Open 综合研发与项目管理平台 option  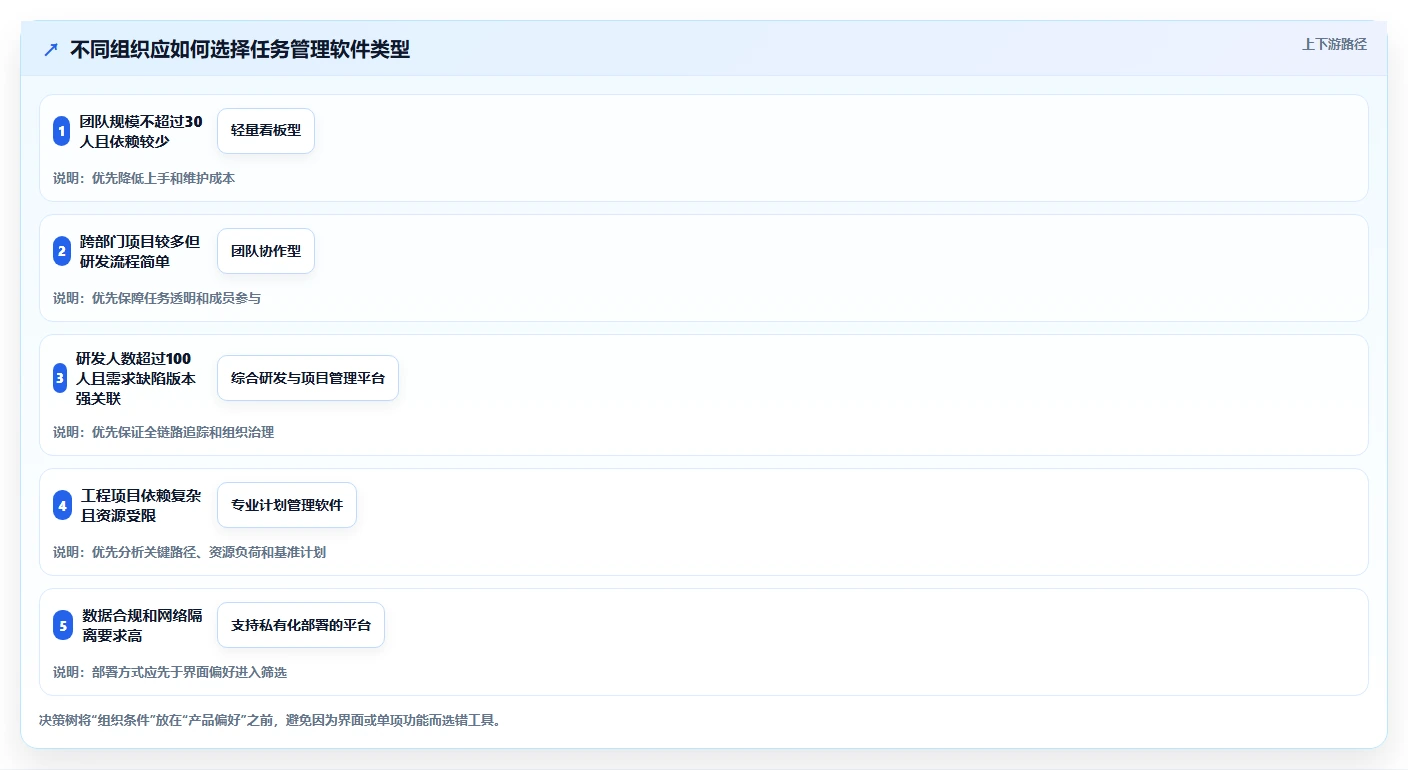(x=308, y=378)
